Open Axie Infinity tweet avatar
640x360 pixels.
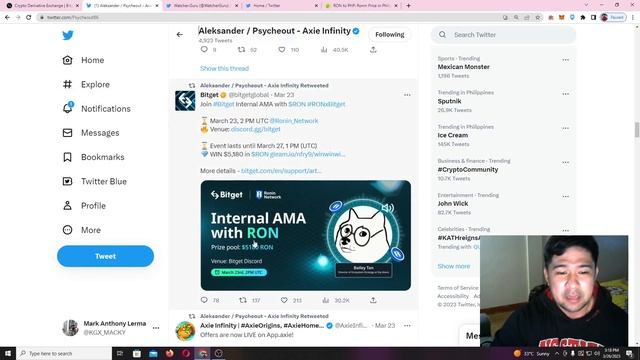tap(185, 331)
